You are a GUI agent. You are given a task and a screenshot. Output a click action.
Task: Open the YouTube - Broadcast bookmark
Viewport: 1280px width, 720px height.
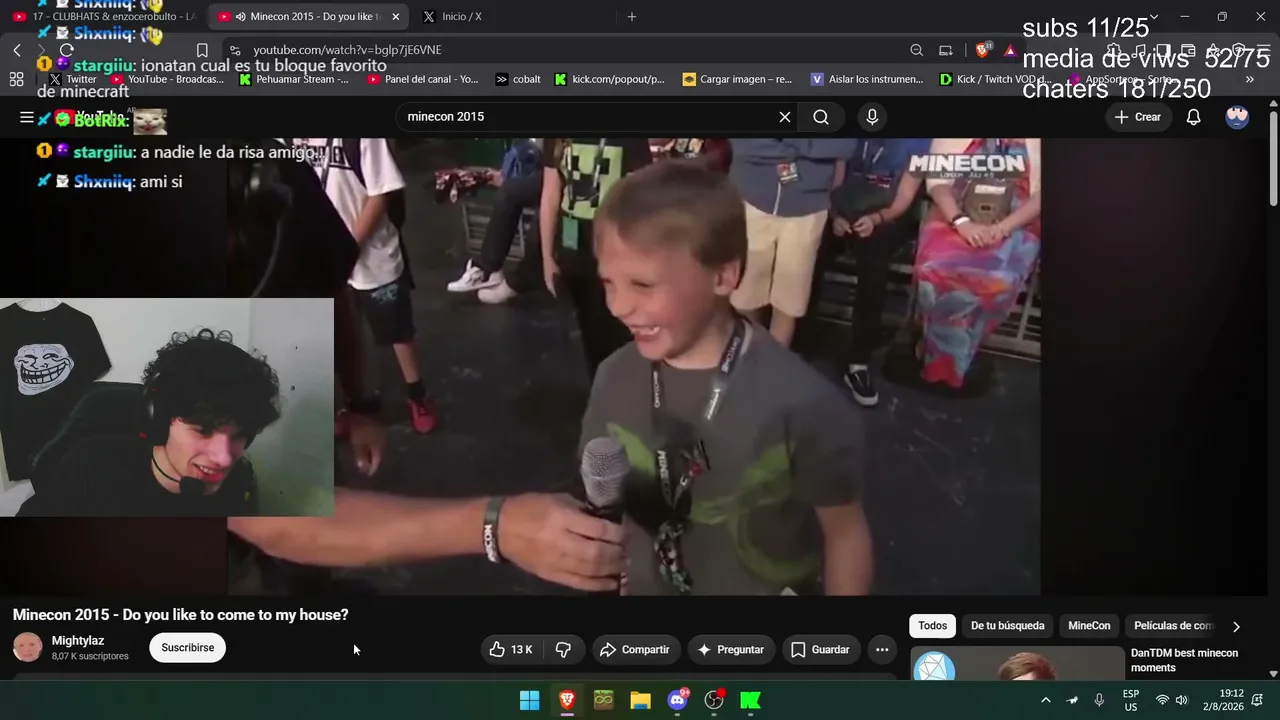[x=168, y=79]
